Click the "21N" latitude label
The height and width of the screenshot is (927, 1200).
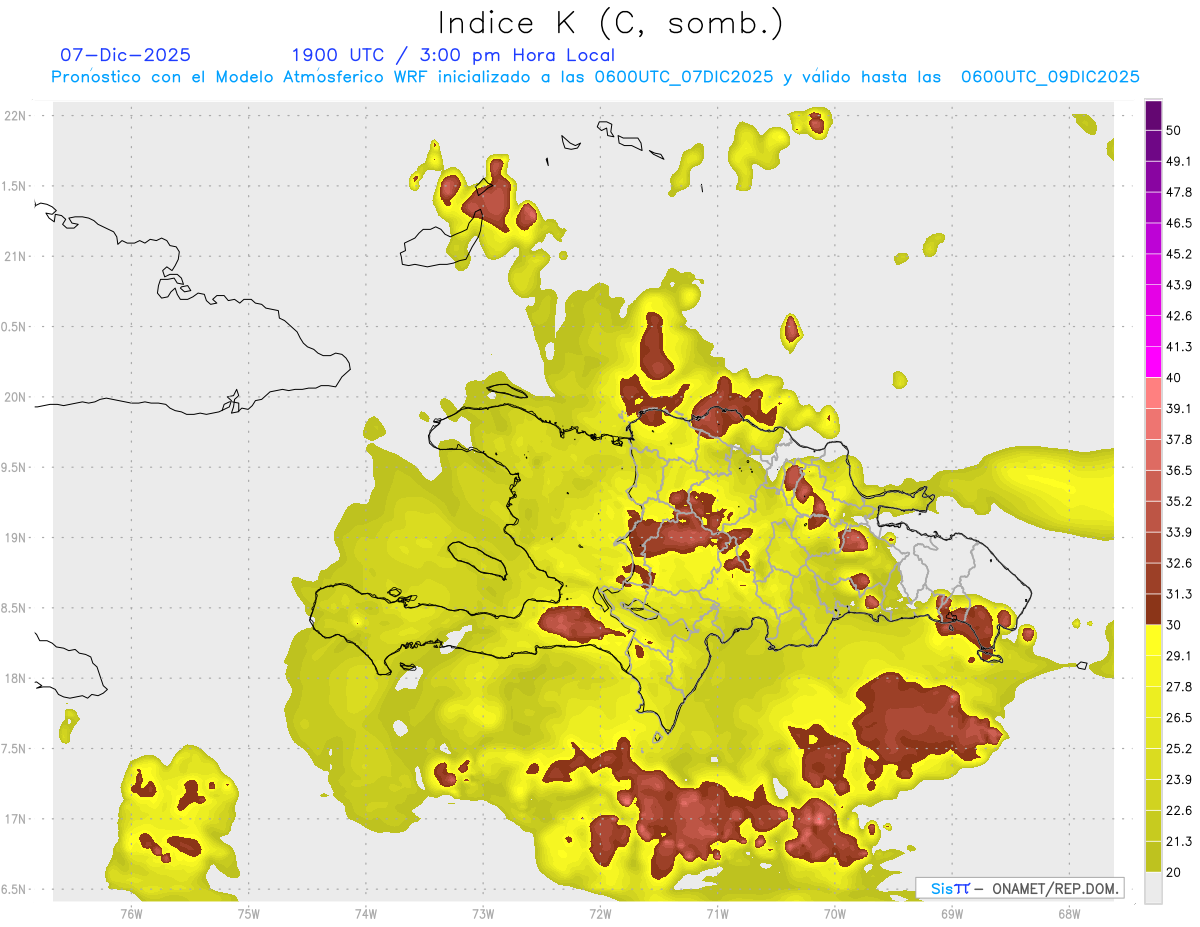tap(17, 256)
